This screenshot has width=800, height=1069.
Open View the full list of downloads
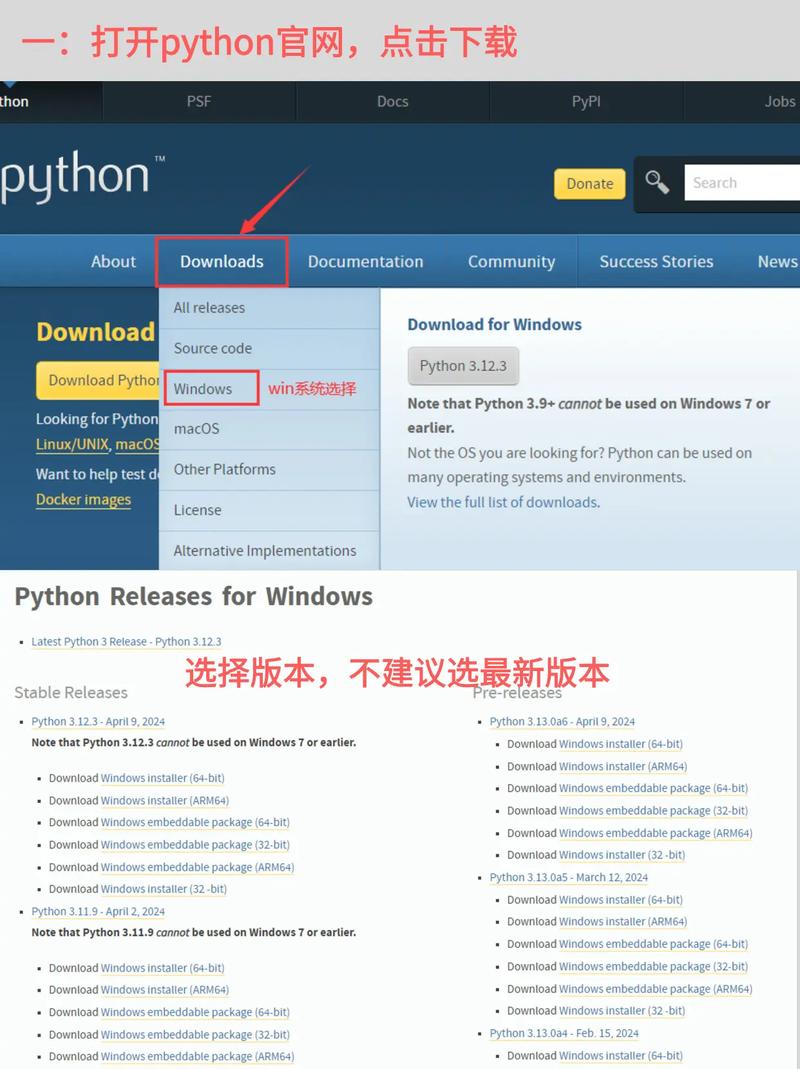(502, 502)
